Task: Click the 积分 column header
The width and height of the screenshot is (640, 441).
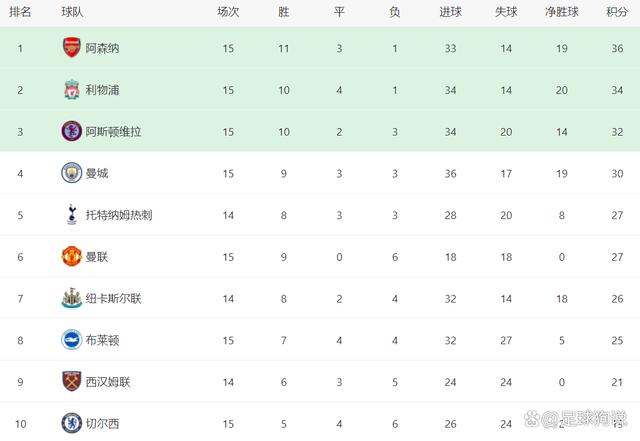Action: (617, 12)
